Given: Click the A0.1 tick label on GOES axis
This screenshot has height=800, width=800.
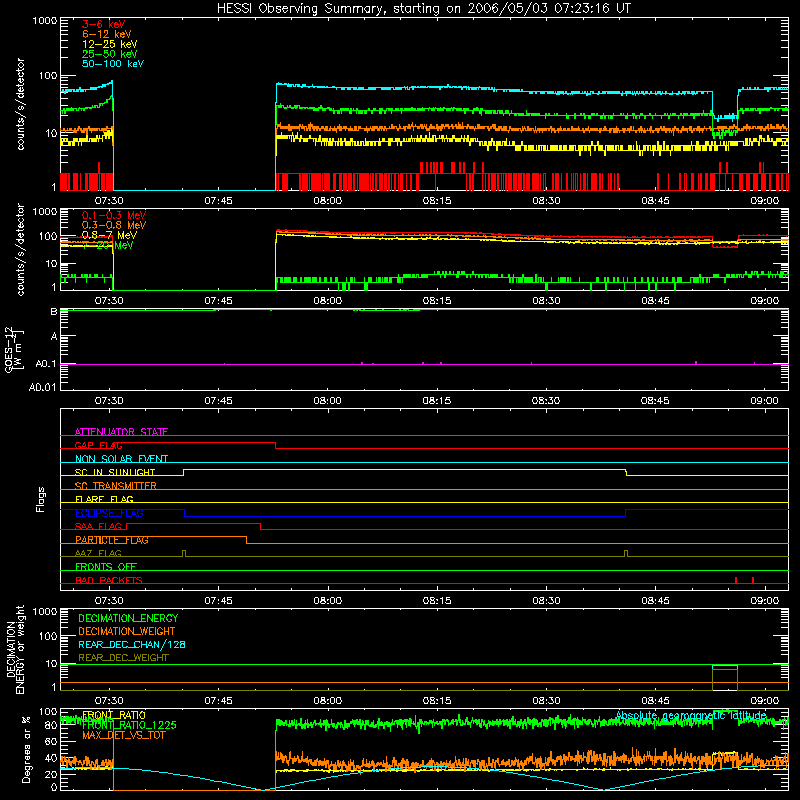Looking at the screenshot, I should 46,364.
